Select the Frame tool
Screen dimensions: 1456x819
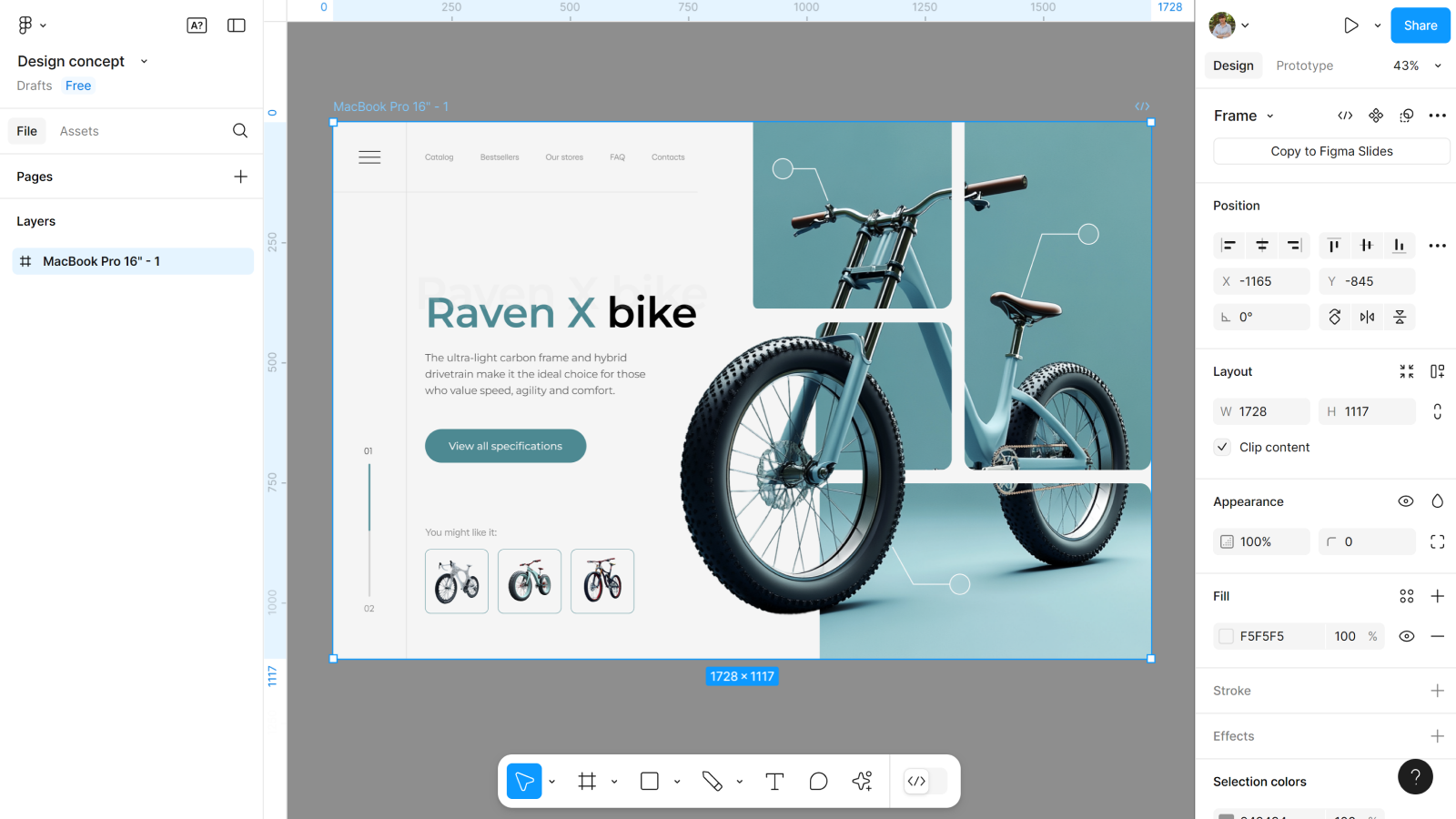(x=587, y=782)
